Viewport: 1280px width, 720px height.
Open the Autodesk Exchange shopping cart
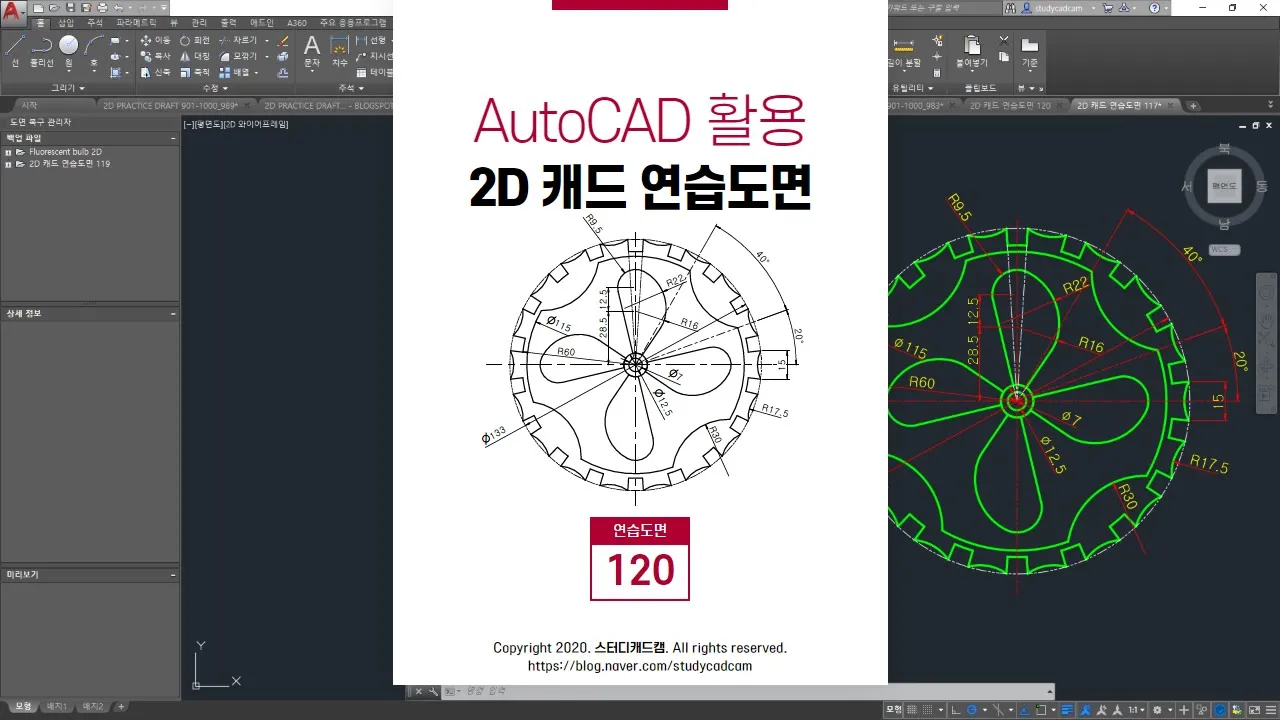coord(1108,8)
